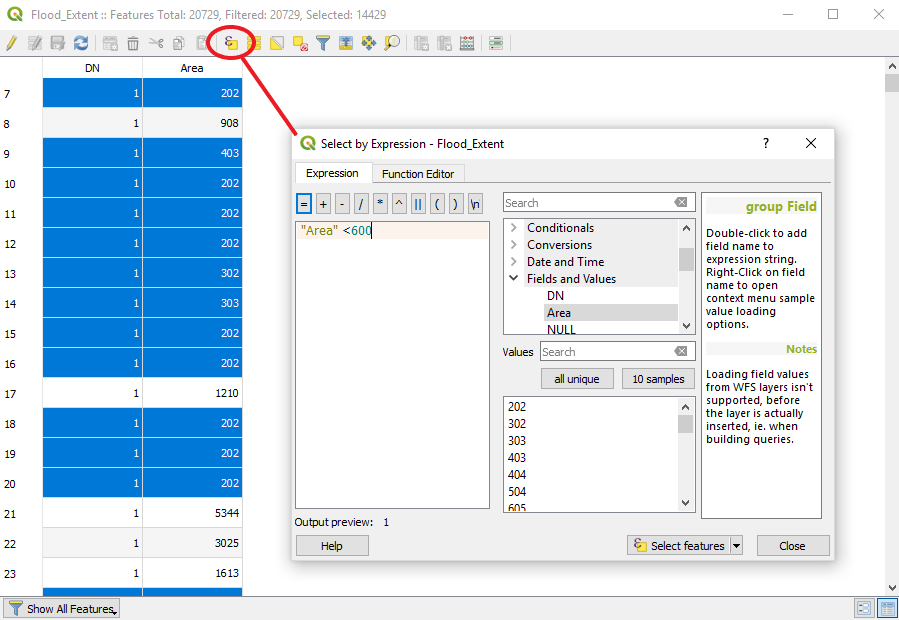899x620 pixels.
Task: Click the funnel filter icon in toolbar
Action: pos(323,43)
